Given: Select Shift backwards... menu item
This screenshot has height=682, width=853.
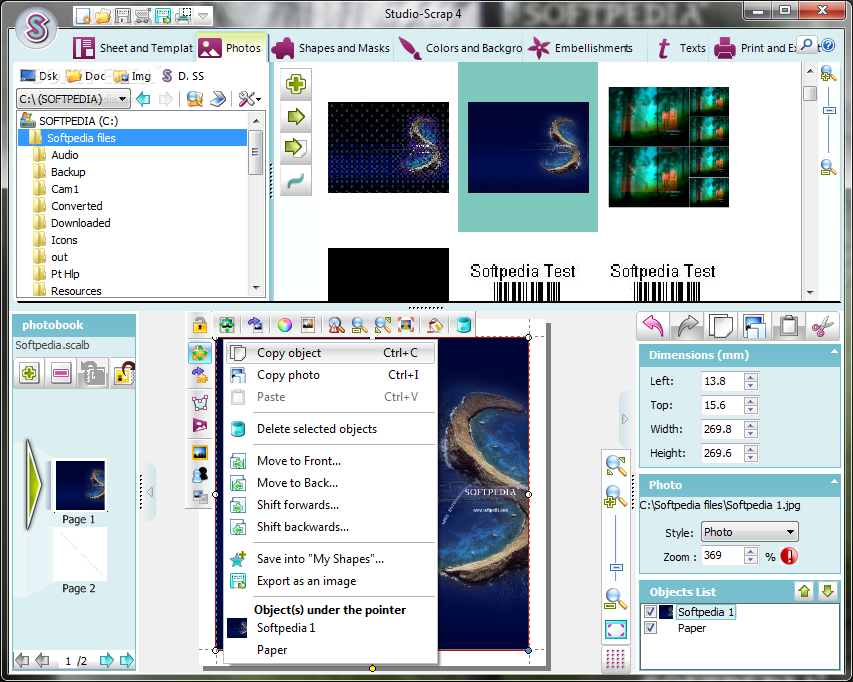Looking at the screenshot, I should pyautogui.click(x=330, y=526).
